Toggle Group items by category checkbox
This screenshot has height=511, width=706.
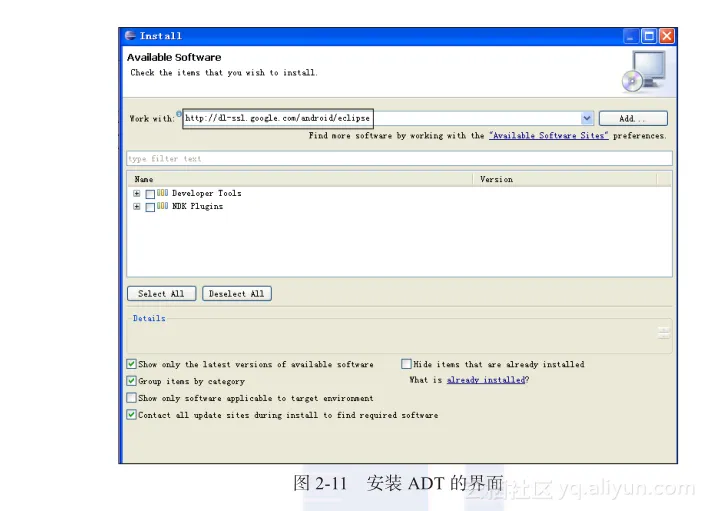(x=131, y=381)
